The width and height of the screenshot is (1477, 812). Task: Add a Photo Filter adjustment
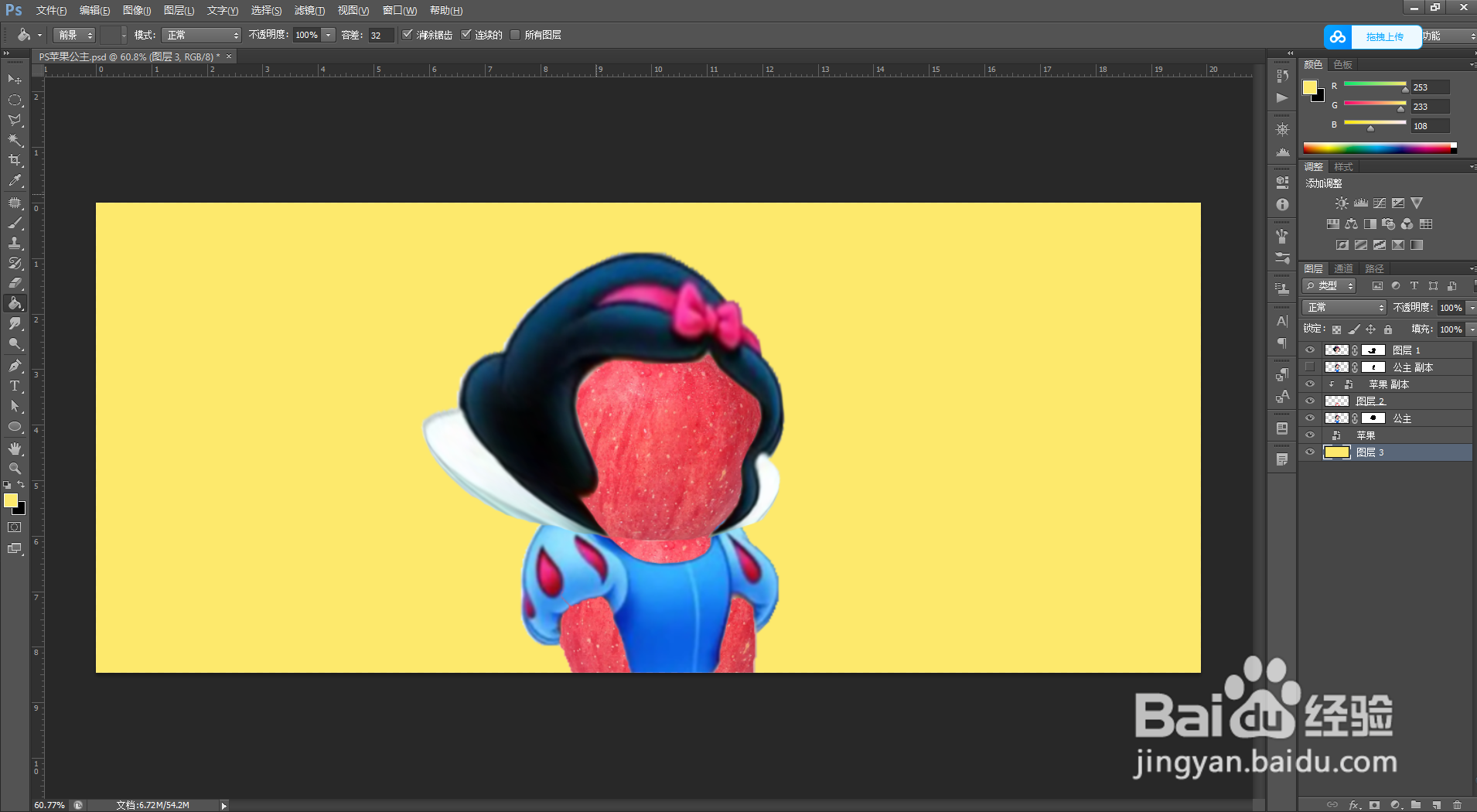[1389, 224]
